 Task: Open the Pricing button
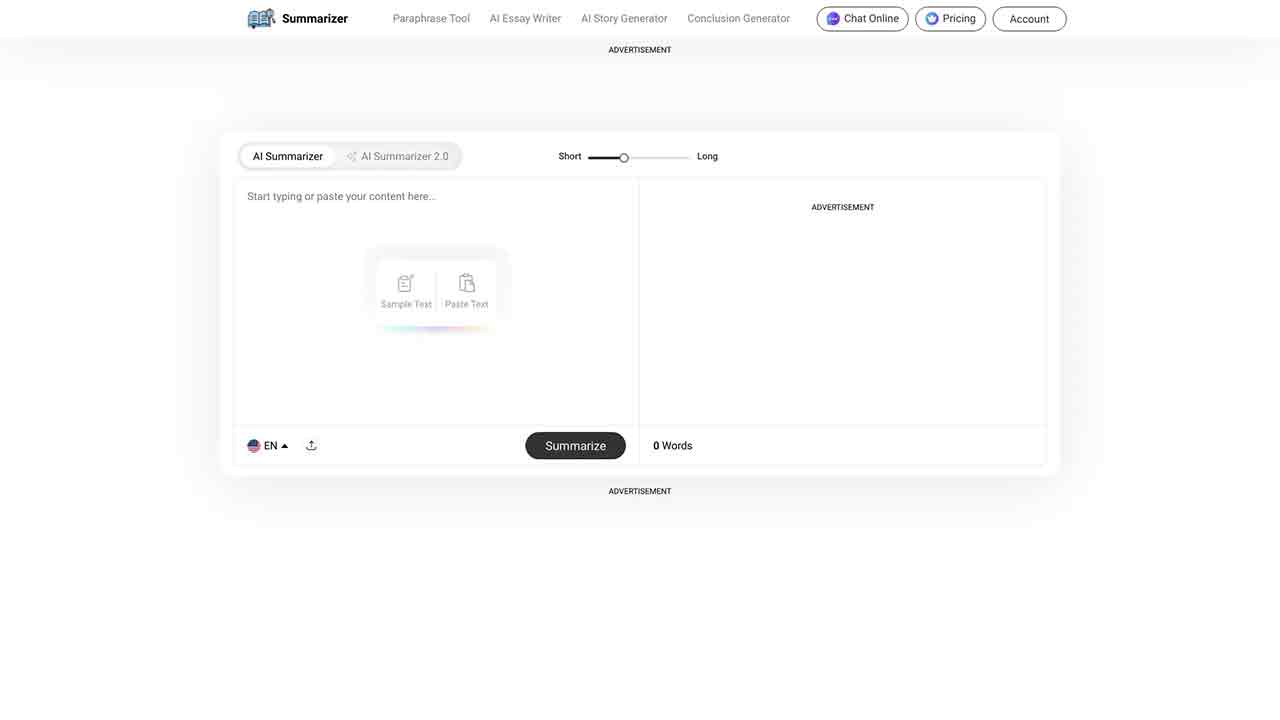pos(950,19)
